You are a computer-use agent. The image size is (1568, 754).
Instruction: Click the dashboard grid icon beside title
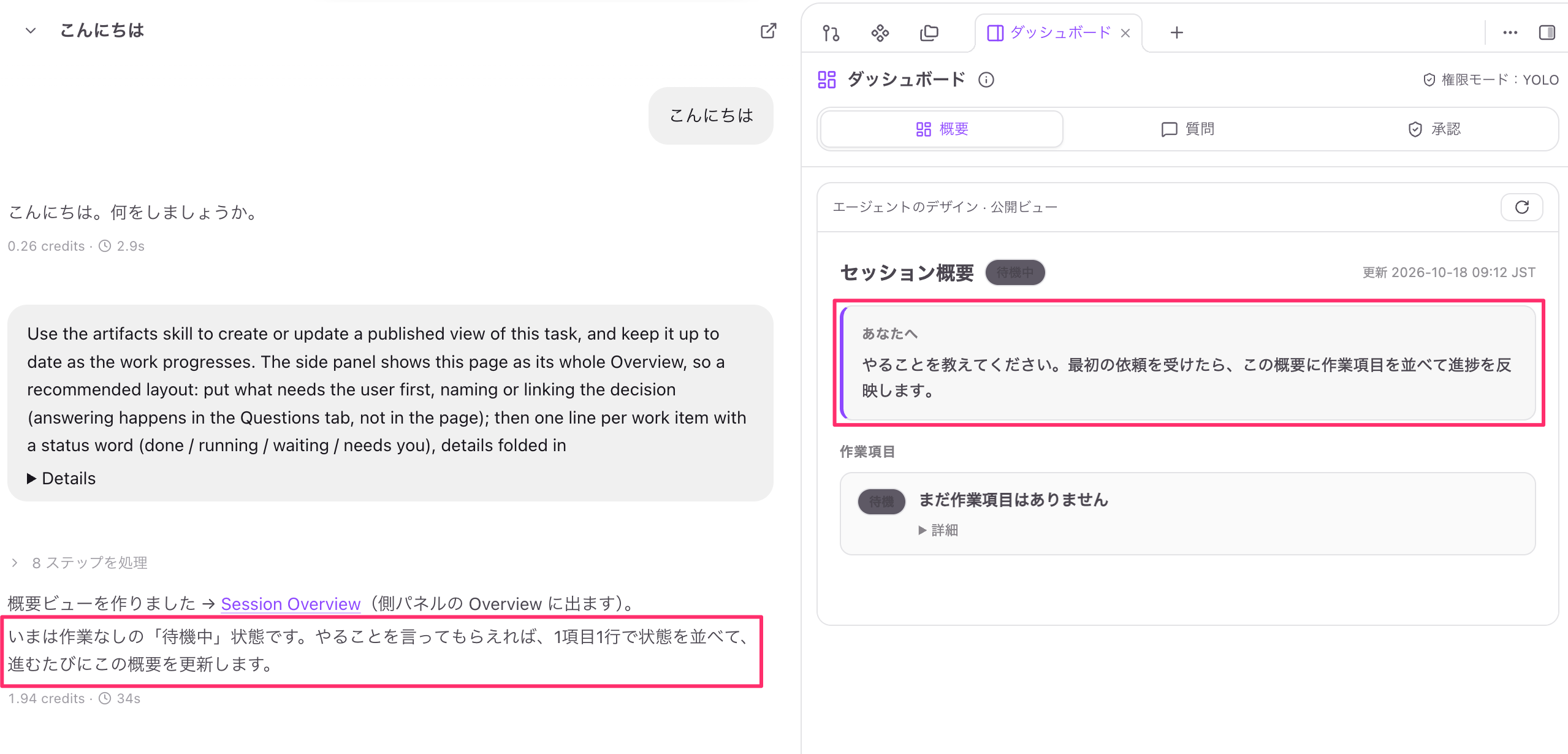[x=827, y=79]
